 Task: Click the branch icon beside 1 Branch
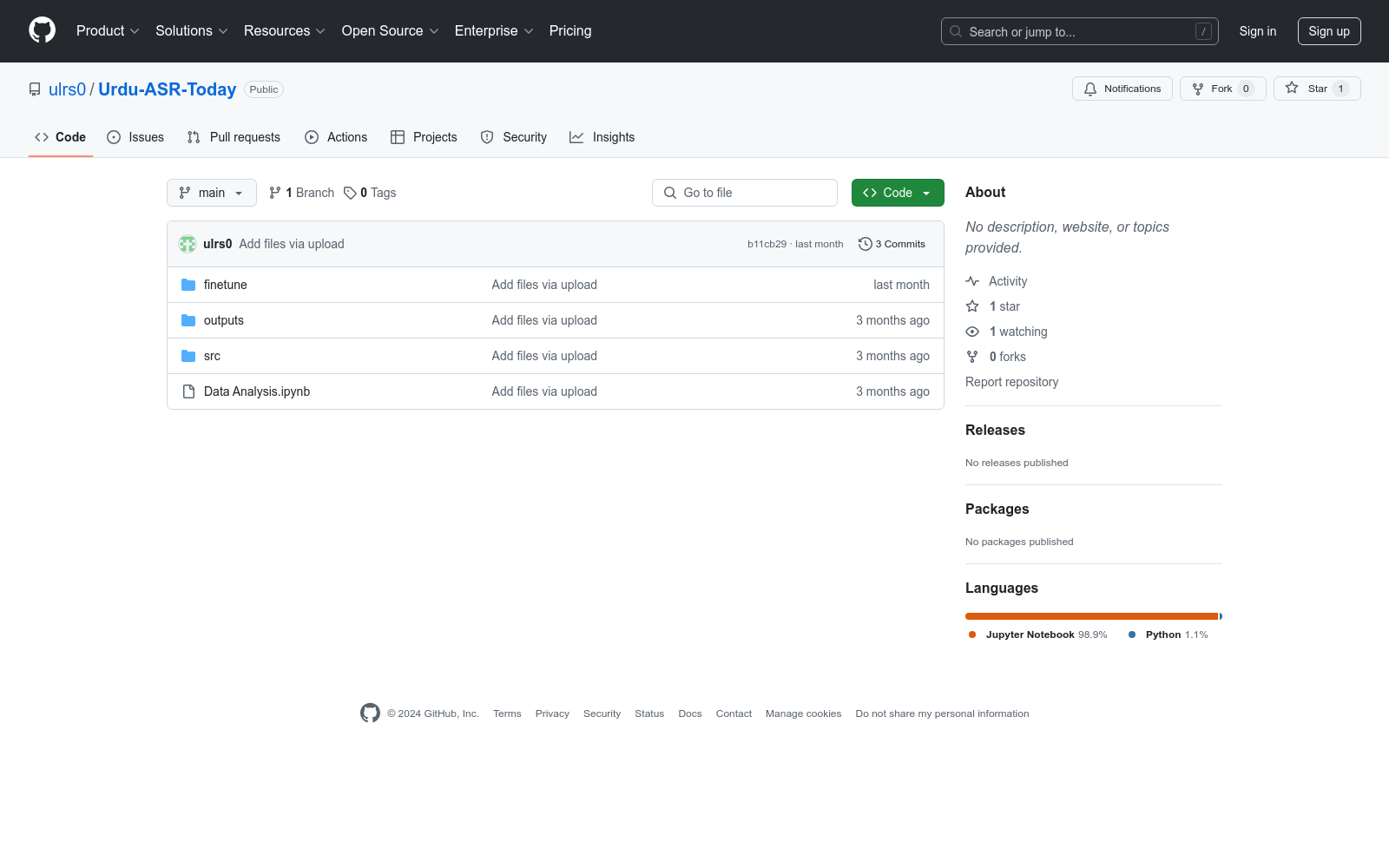point(275,193)
